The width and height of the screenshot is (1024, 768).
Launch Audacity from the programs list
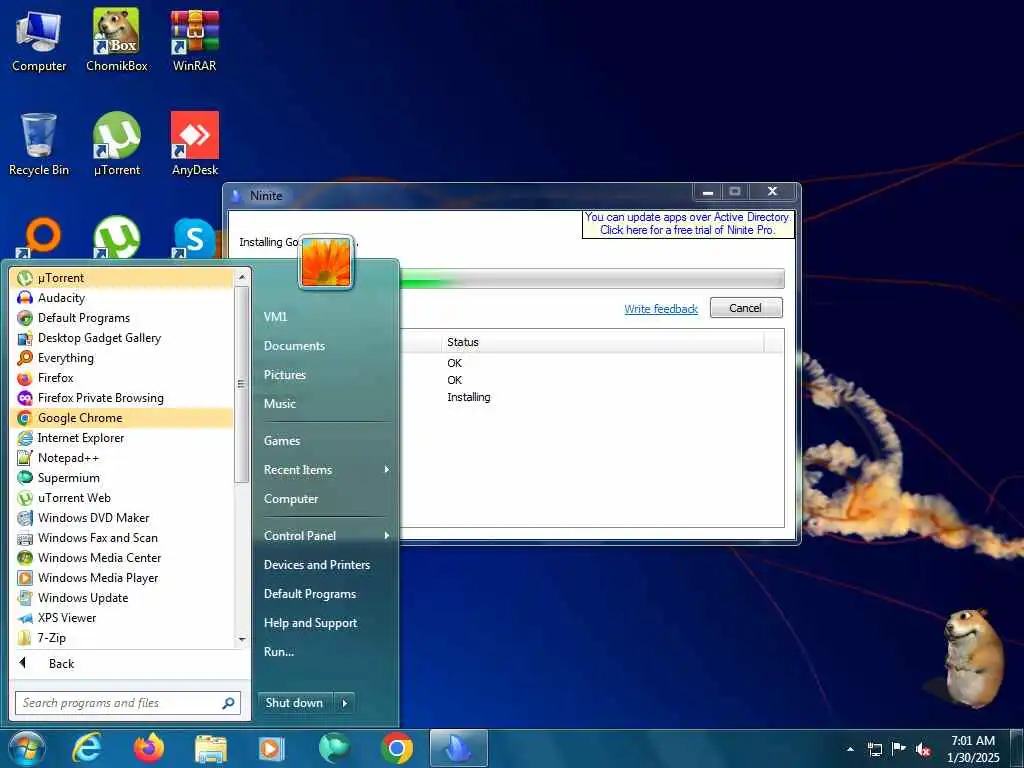coord(121,298)
